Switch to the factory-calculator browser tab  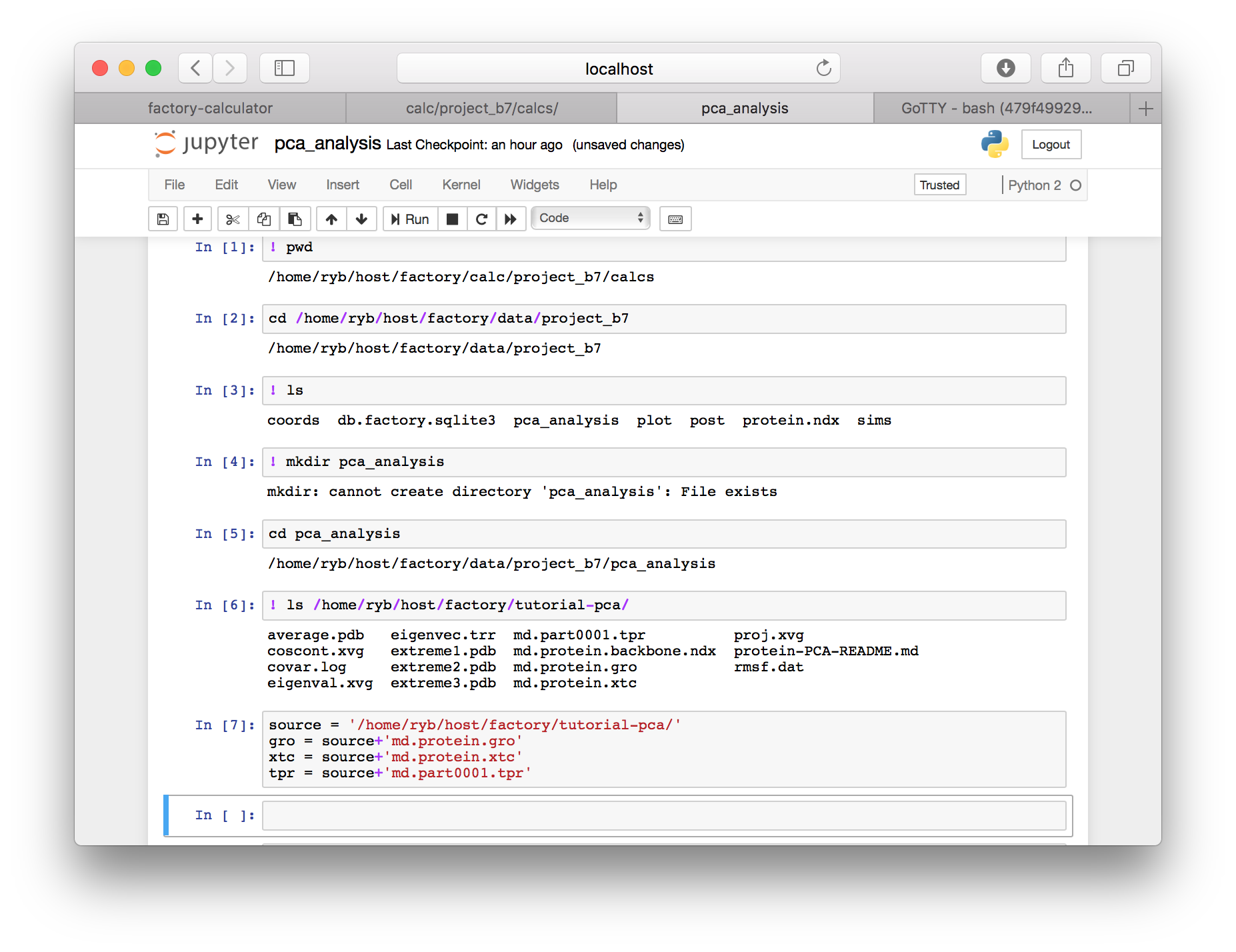coord(211,108)
